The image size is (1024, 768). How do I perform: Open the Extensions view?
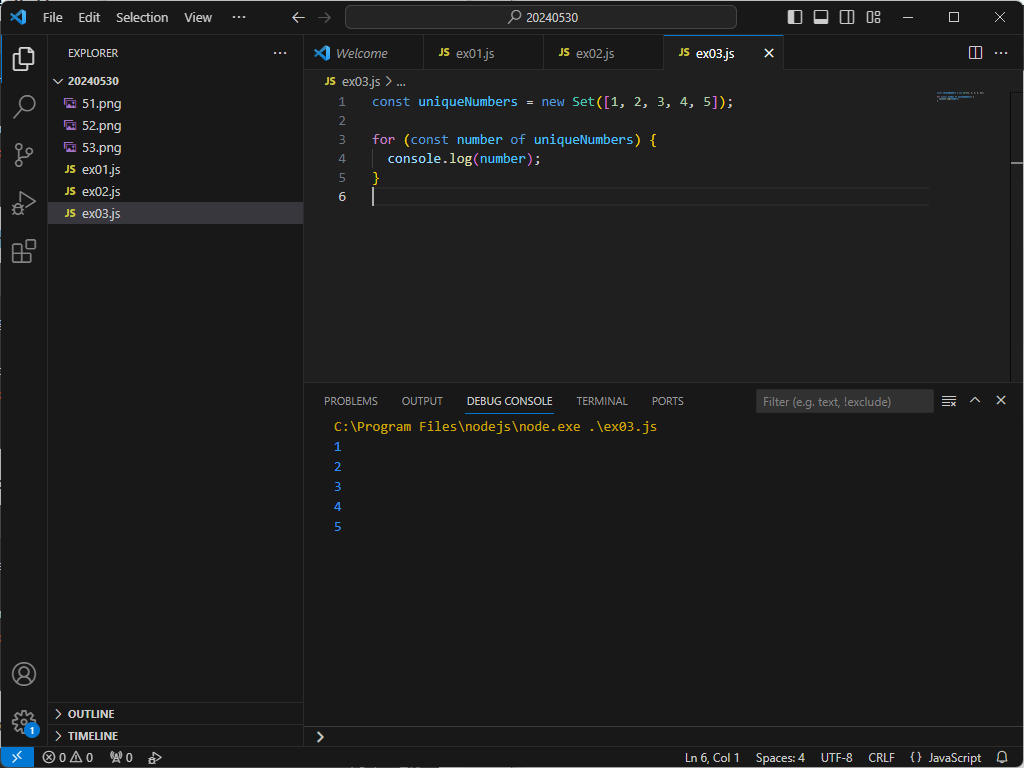pos(24,251)
